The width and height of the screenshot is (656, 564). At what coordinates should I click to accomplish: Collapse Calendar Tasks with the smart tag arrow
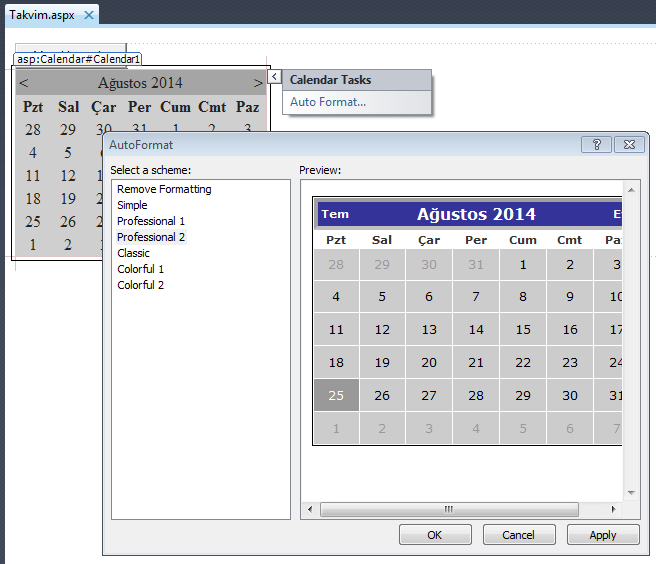(x=274, y=77)
